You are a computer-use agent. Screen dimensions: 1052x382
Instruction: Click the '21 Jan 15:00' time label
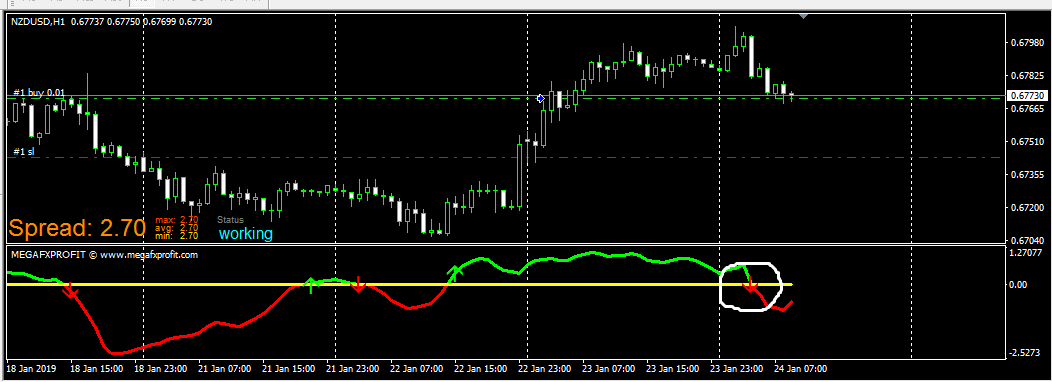coord(289,369)
